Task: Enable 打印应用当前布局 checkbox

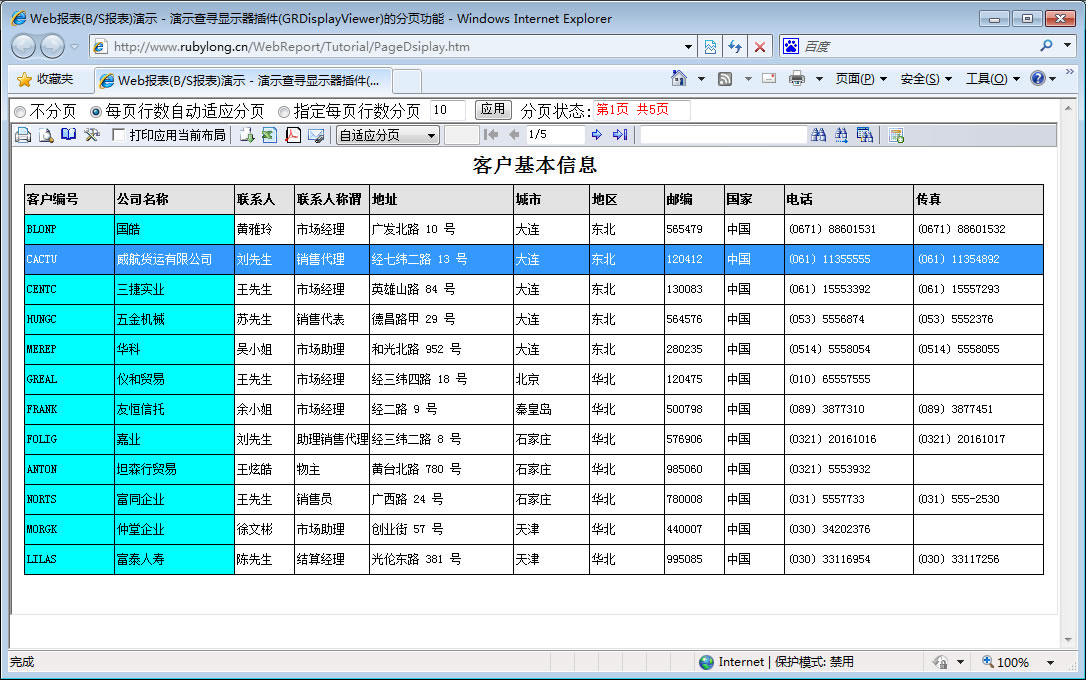Action: pos(119,135)
